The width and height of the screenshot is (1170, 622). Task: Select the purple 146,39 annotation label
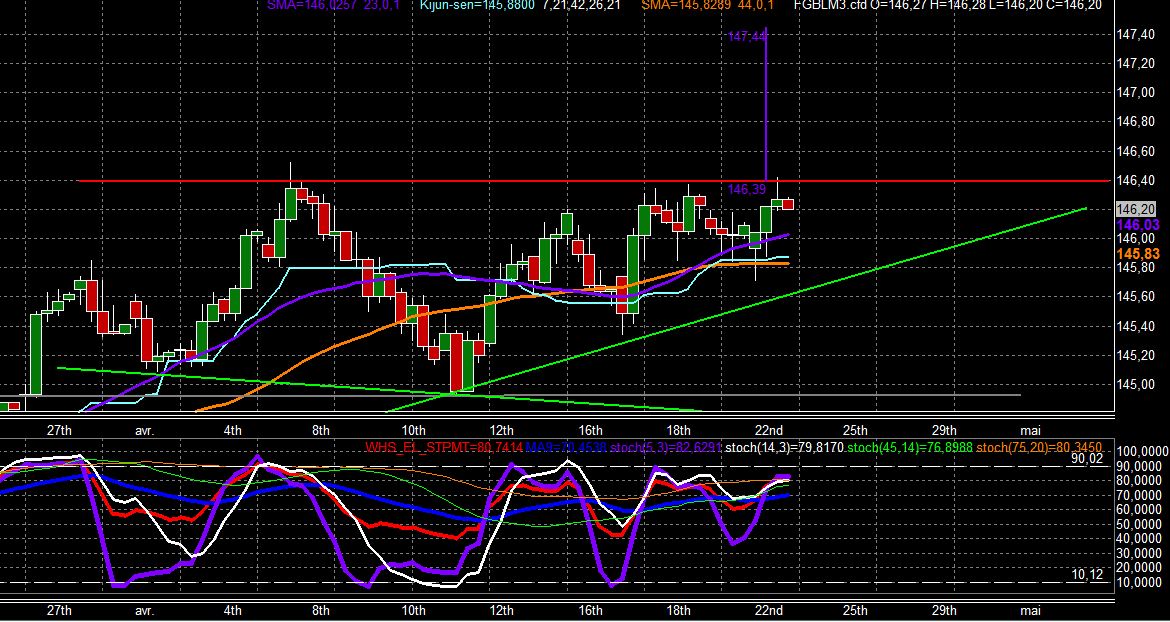click(x=746, y=190)
